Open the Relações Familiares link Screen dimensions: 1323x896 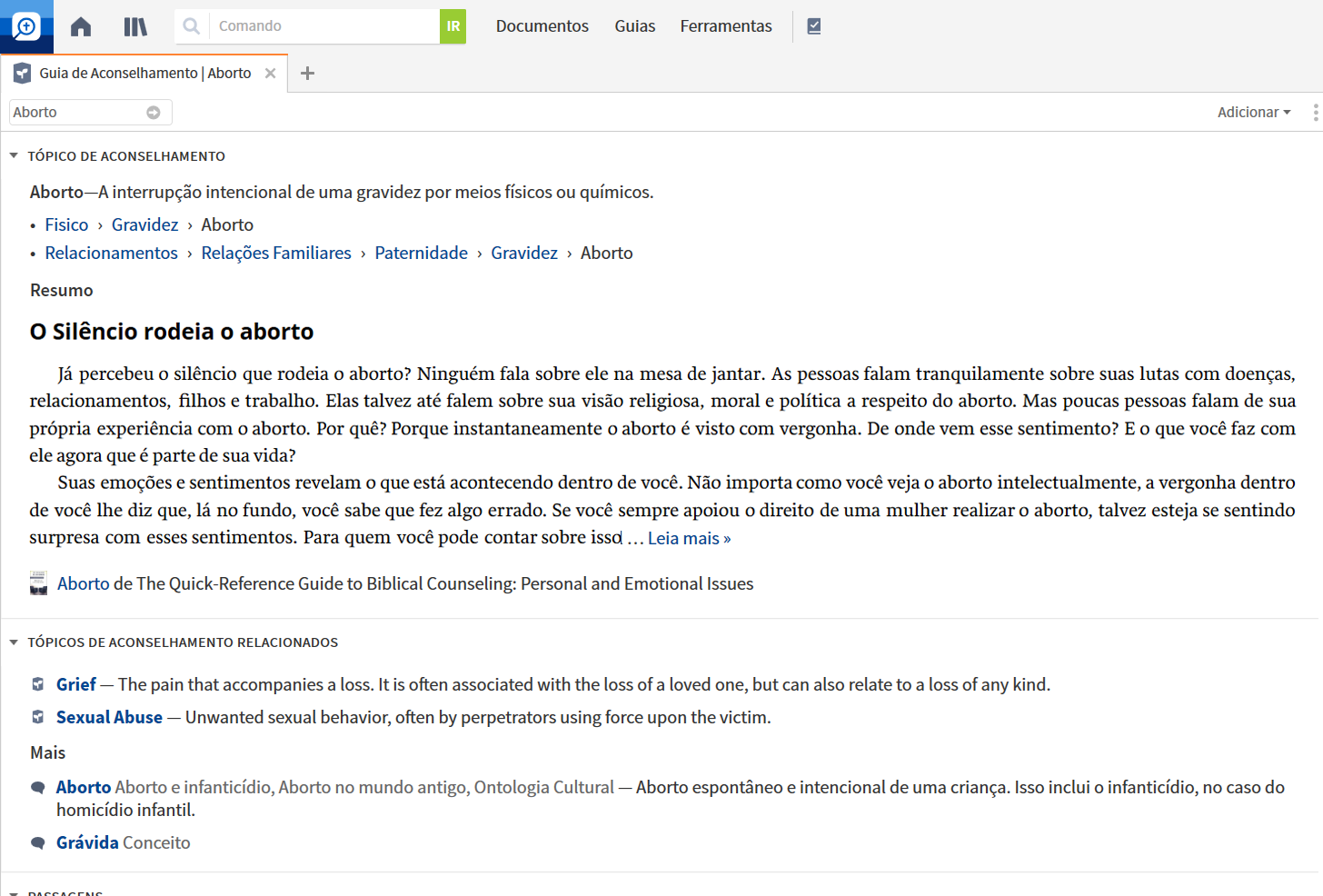(276, 253)
